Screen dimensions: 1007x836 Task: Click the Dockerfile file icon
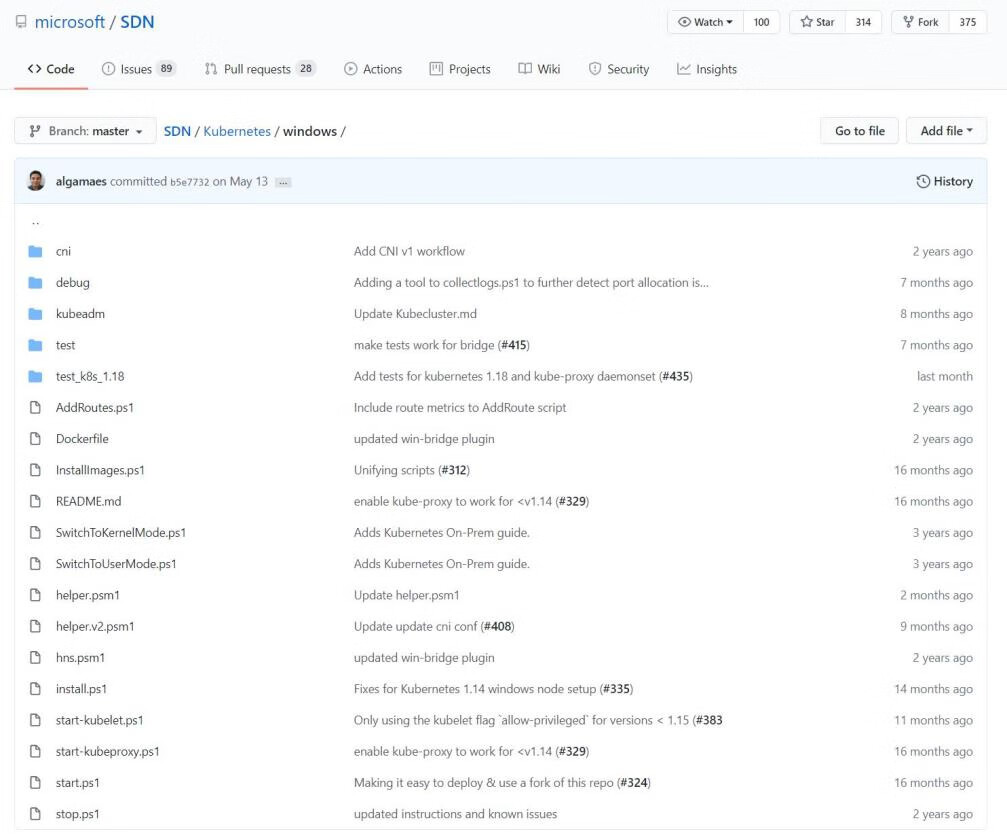click(36, 439)
